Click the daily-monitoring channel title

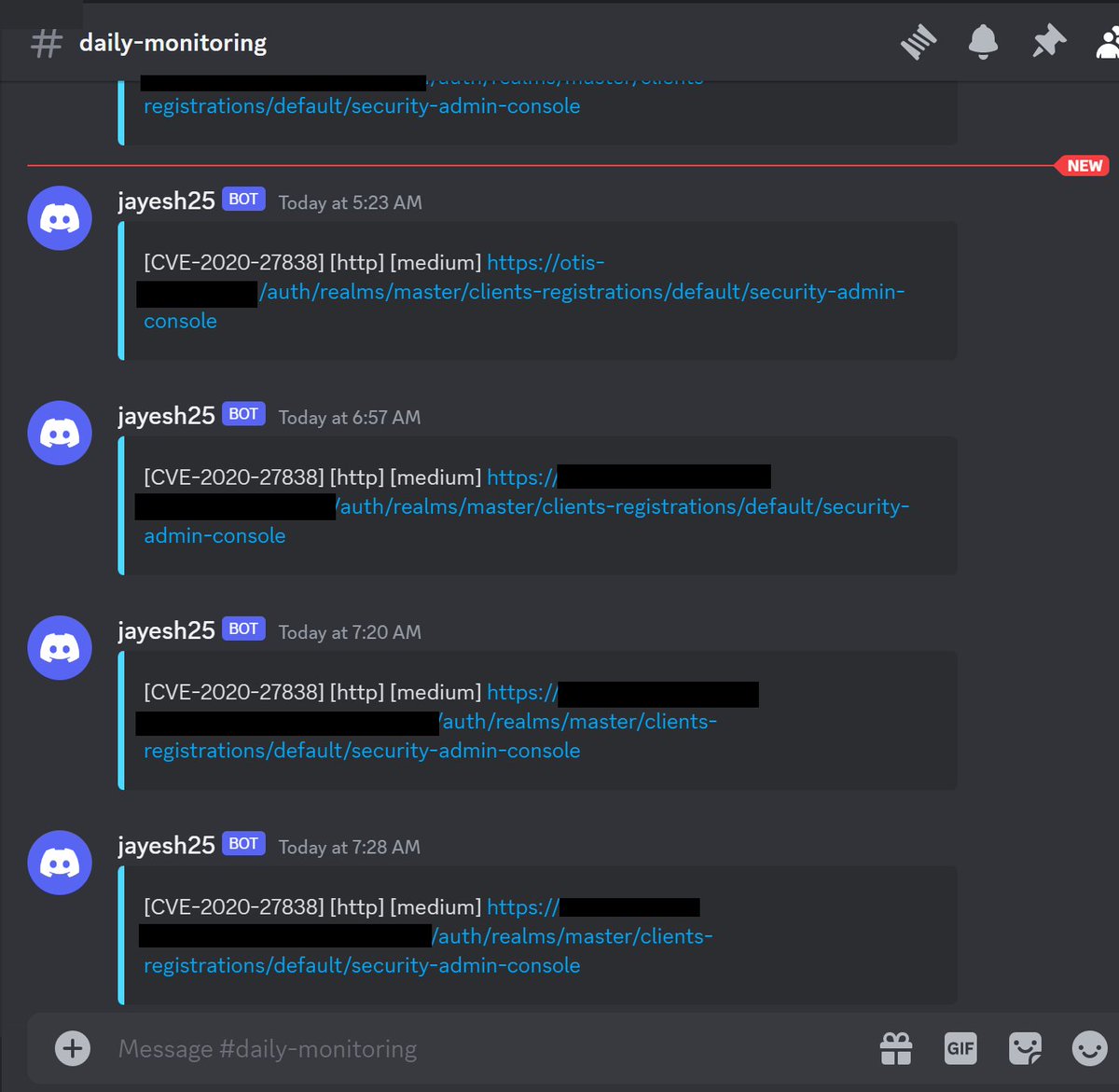[173, 43]
